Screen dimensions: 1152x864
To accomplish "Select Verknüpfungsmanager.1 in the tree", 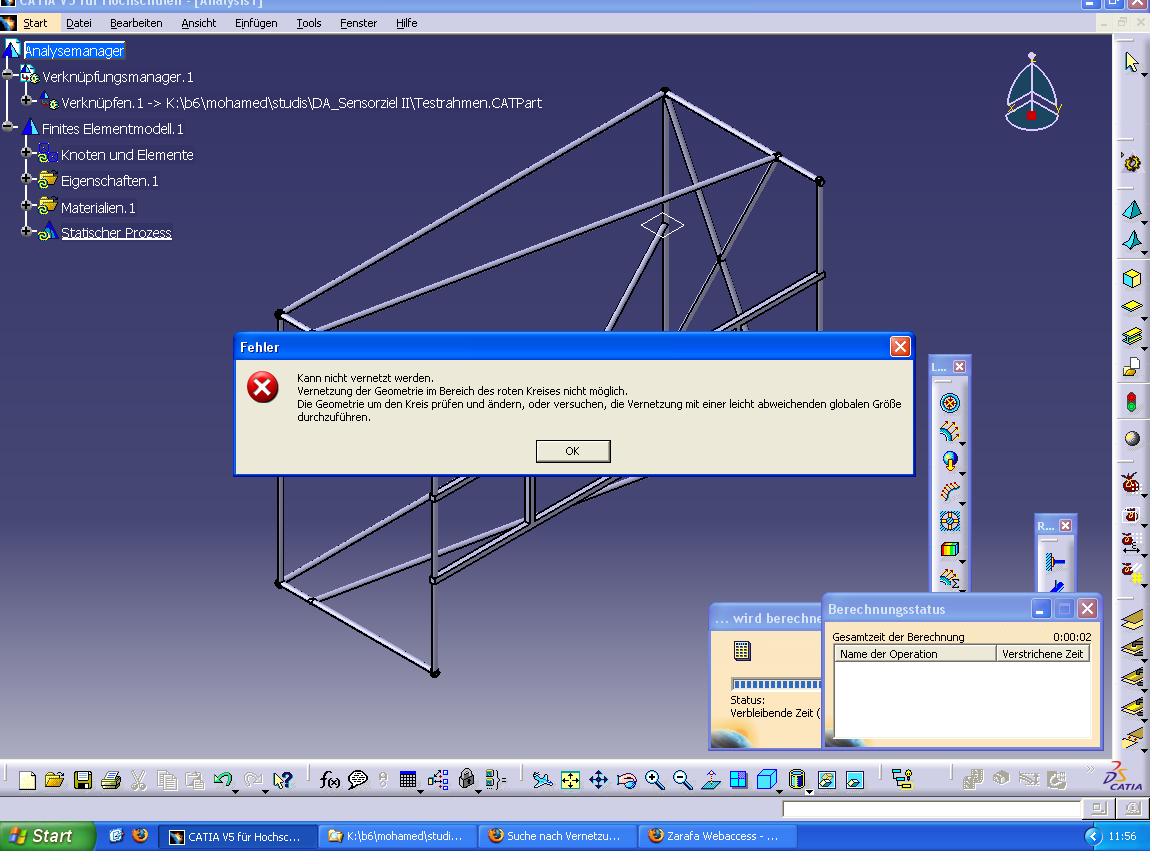I will point(118,76).
